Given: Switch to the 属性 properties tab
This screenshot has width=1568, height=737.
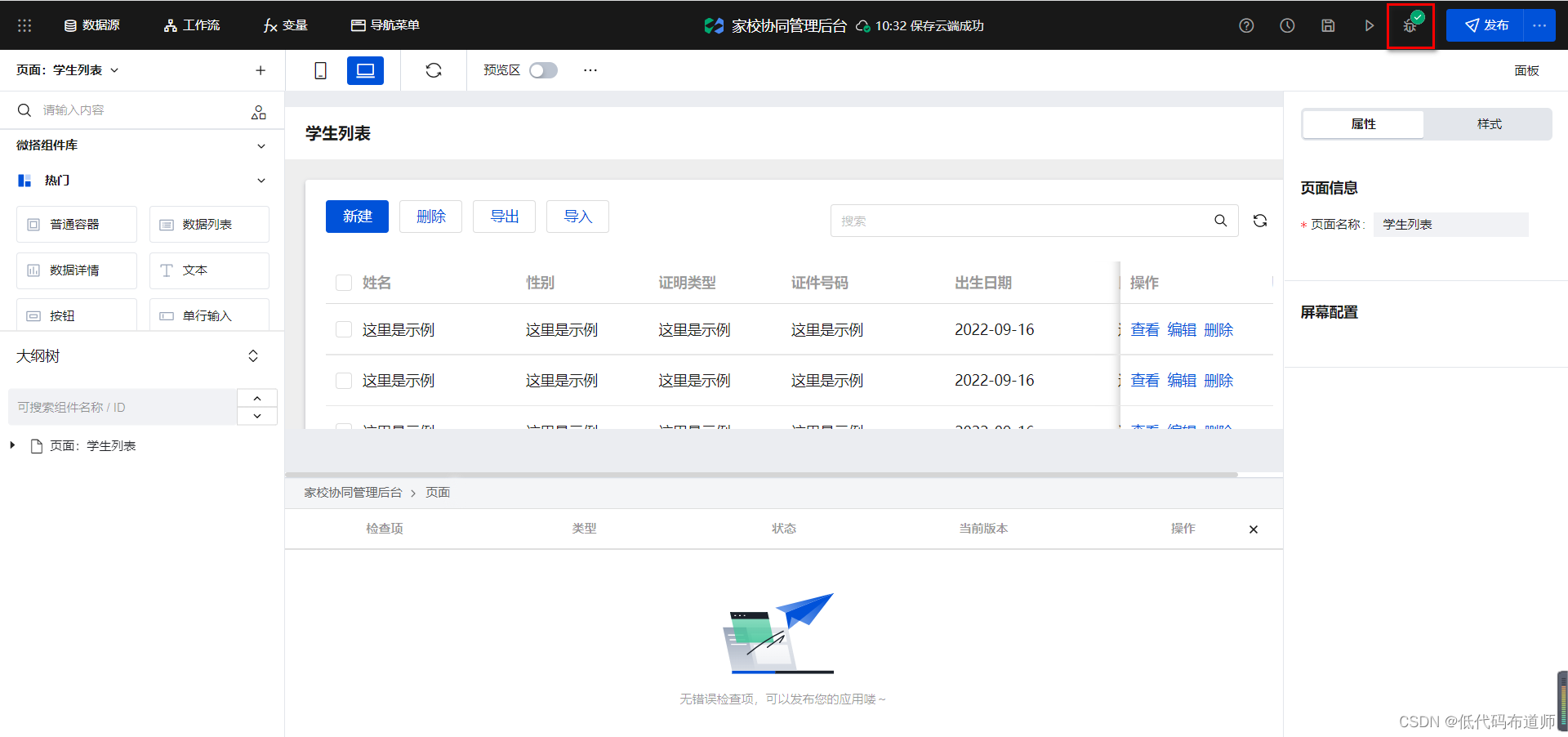Looking at the screenshot, I should pos(1363,124).
